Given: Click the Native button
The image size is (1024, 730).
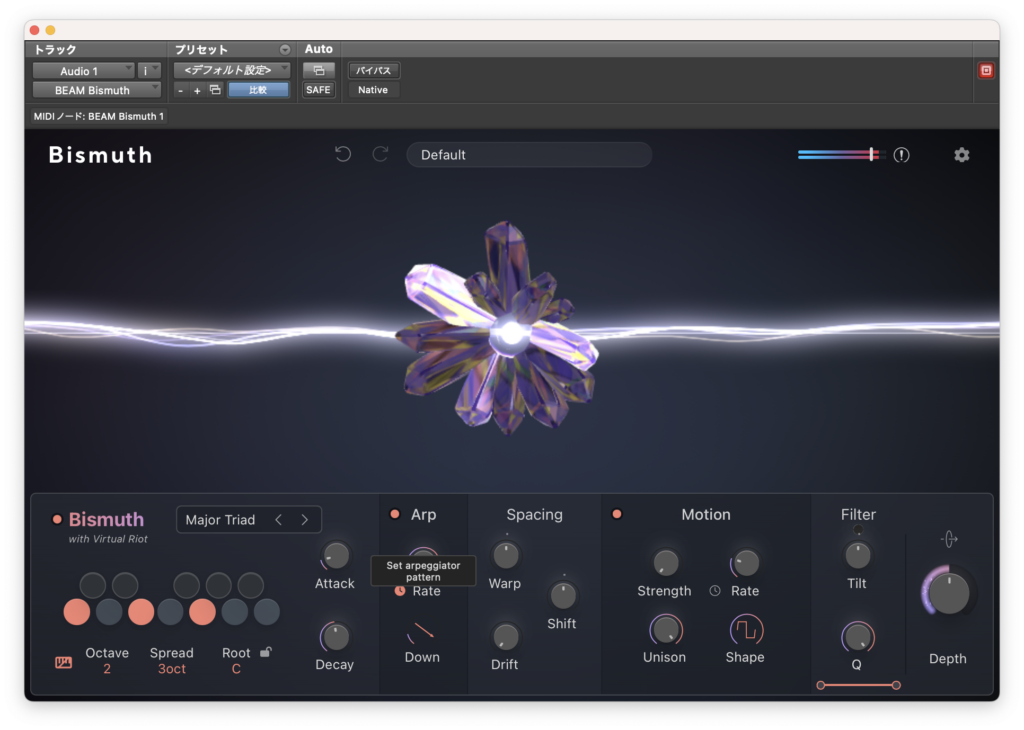Looking at the screenshot, I should [x=374, y=90].
